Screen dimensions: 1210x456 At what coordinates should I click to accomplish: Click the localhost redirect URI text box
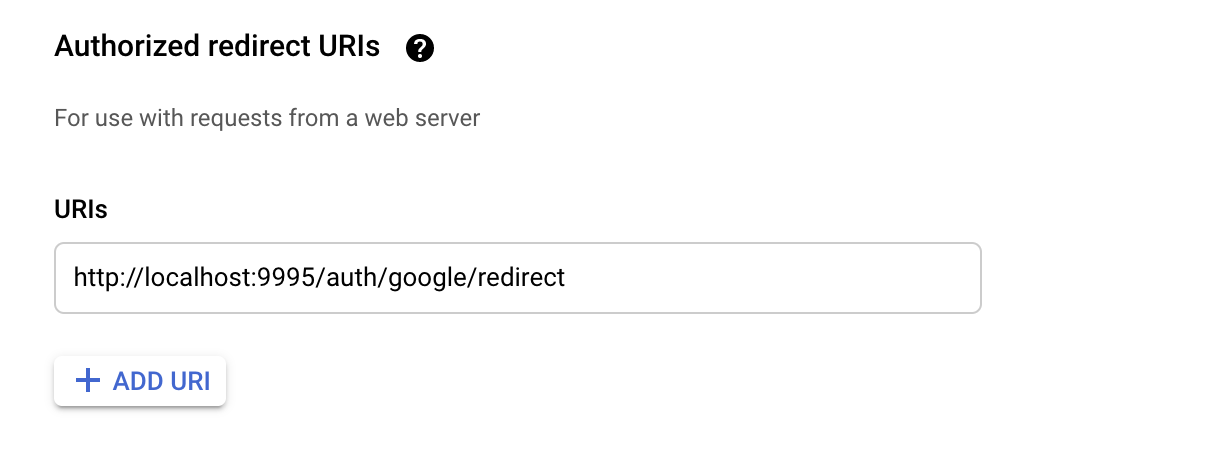(518, 278)
